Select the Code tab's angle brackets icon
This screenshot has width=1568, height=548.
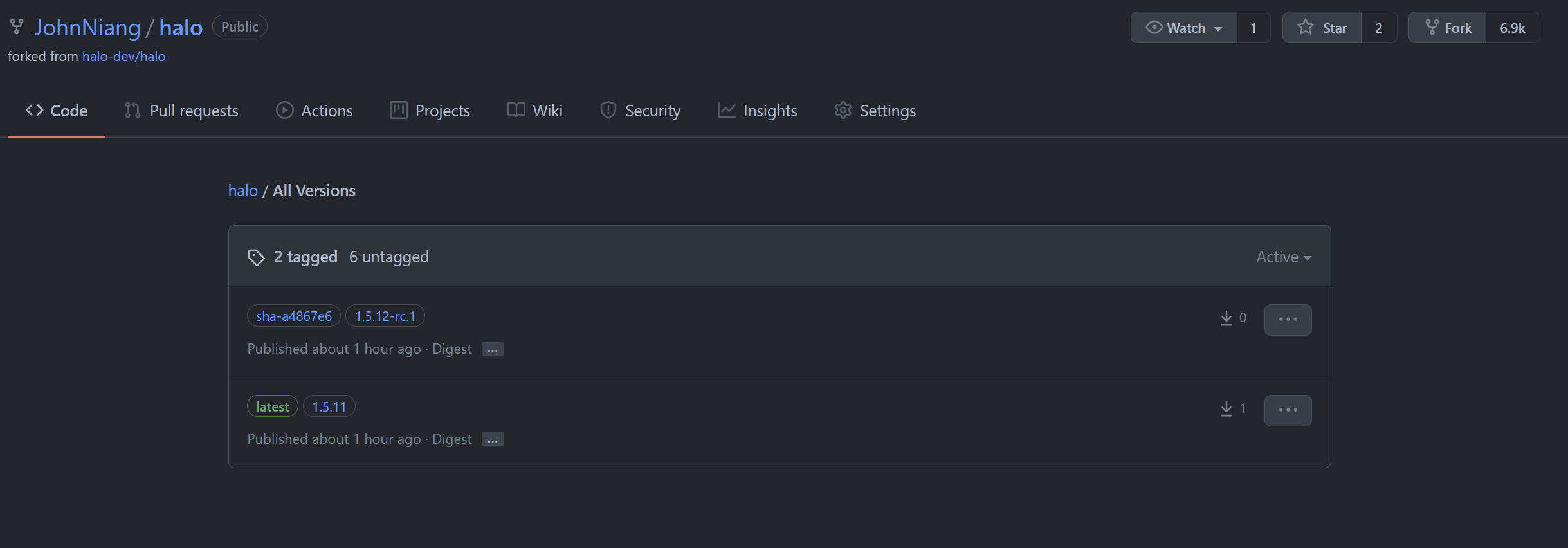(x=34, y=110)
